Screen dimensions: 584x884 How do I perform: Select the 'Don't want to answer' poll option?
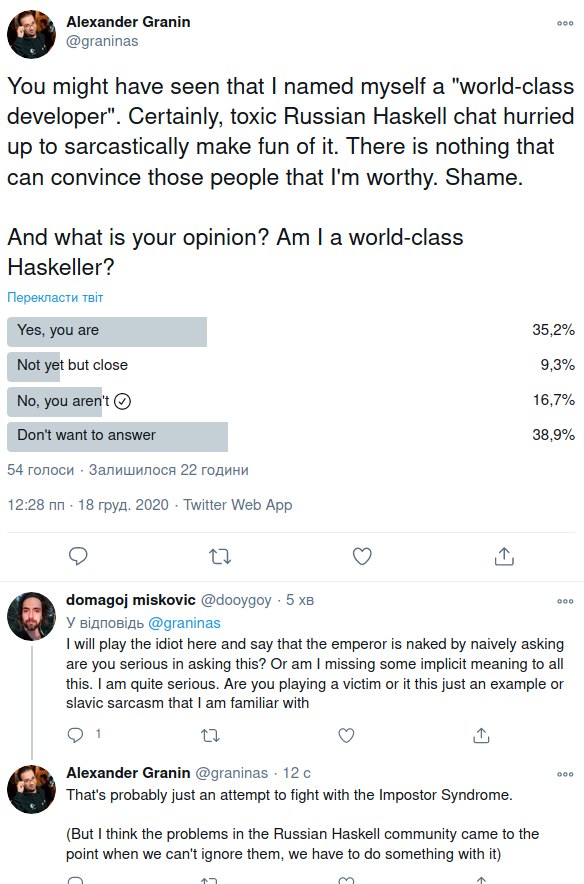tap(291, 436)
